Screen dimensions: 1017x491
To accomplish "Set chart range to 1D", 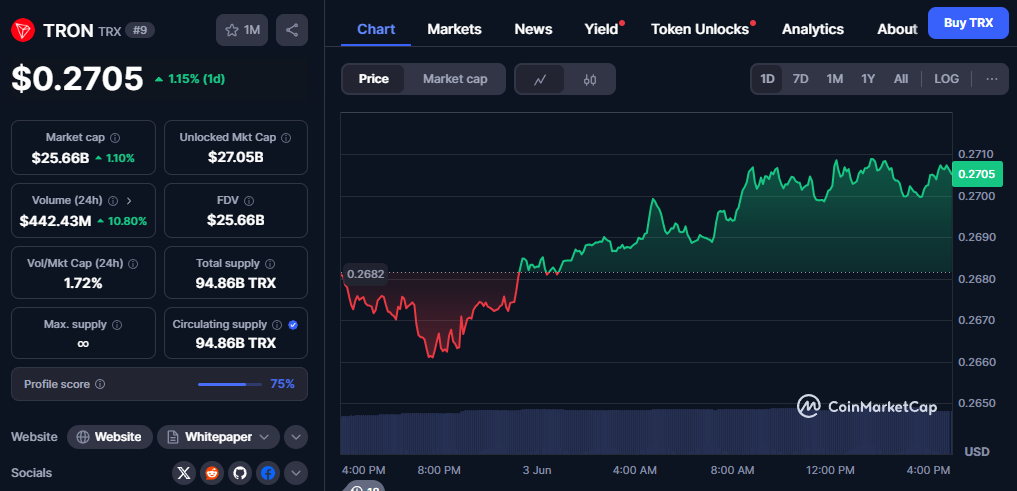I will click(x=767, y=79).
